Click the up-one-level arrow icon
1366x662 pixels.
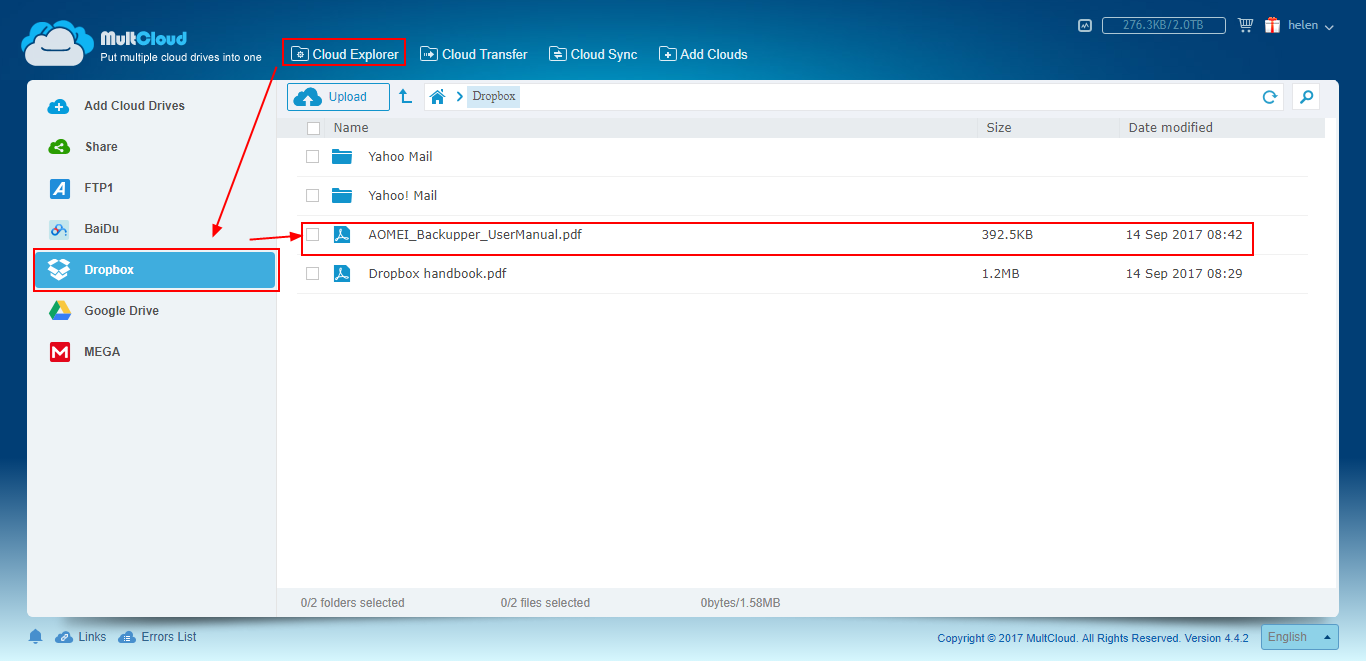(405, 97)
